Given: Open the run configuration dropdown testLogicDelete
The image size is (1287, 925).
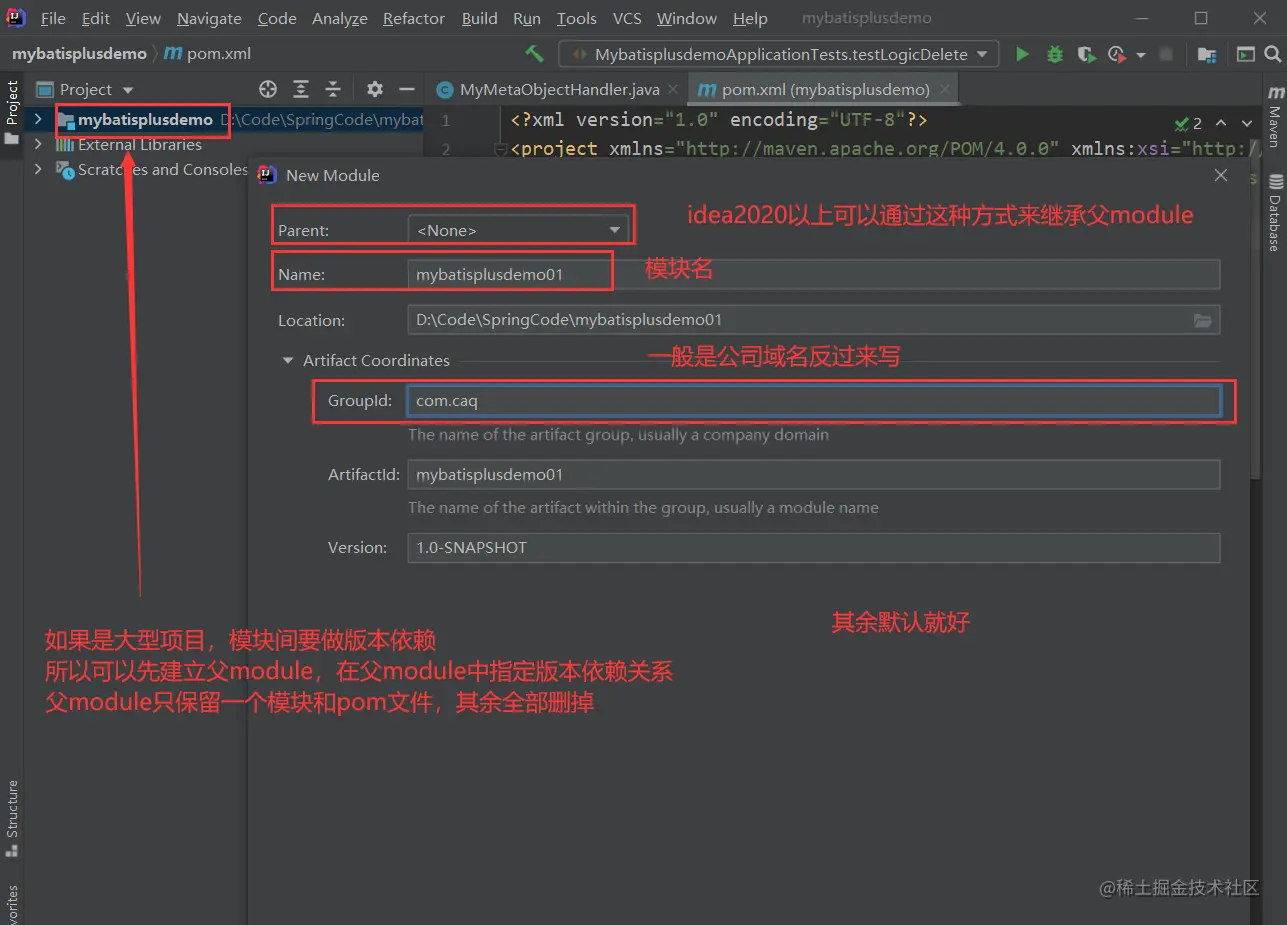Looking at the screenshot, I should tap(778, 54).
